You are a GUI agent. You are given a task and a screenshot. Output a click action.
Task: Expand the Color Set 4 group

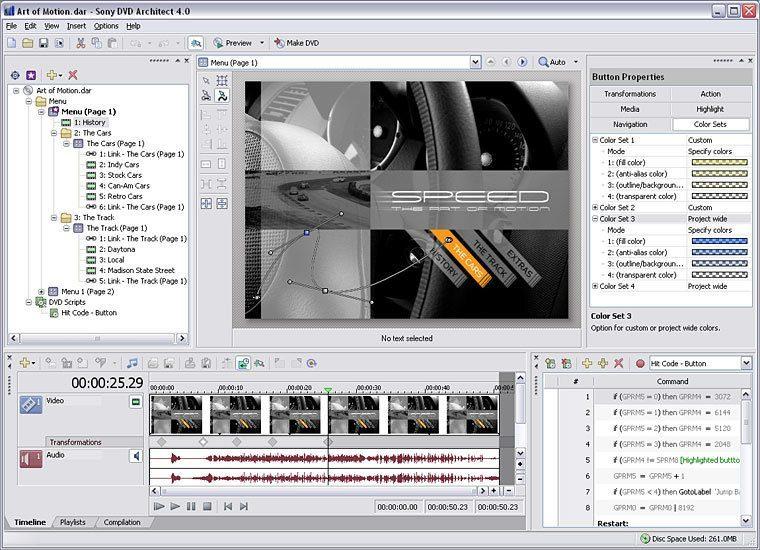point(595,286)
